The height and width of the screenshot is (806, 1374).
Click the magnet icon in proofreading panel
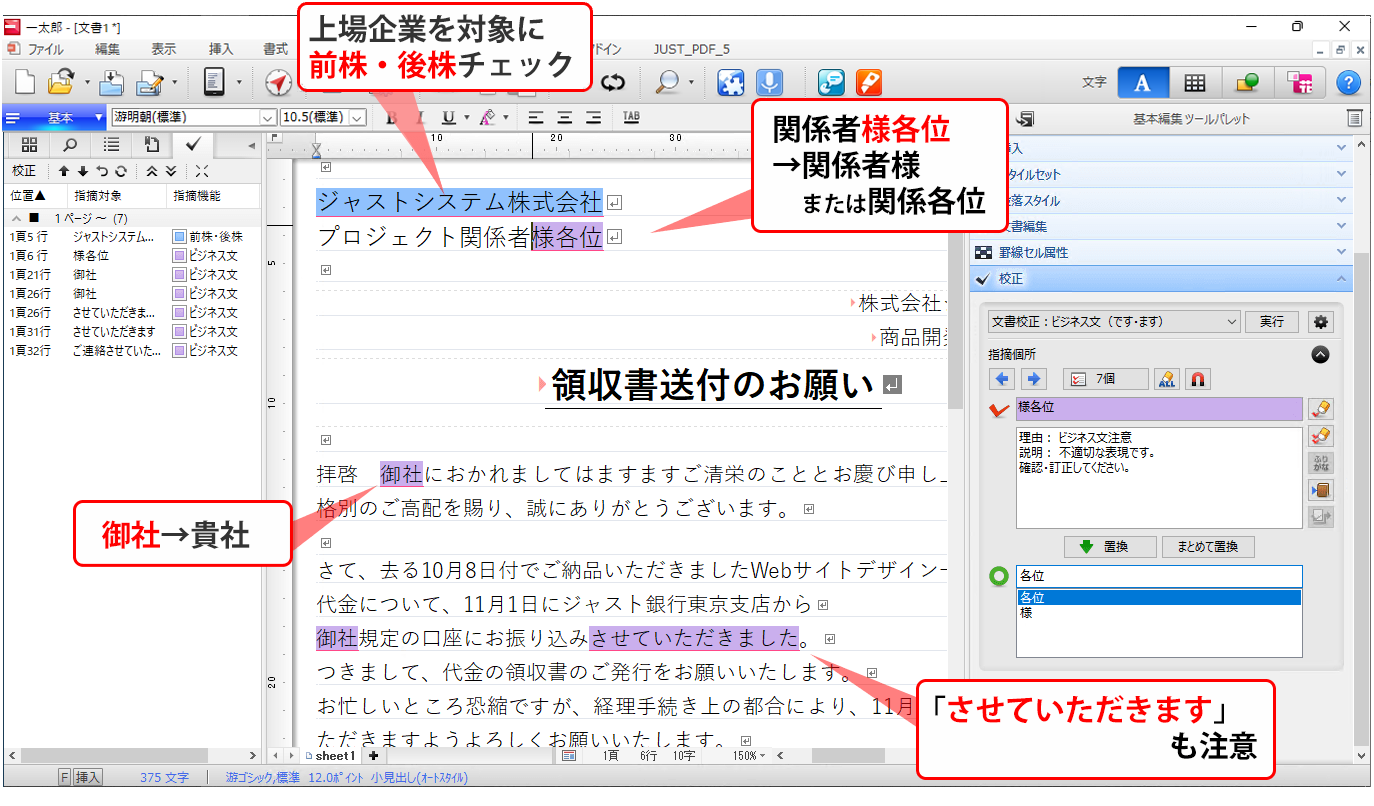[x=1197, y=379]
